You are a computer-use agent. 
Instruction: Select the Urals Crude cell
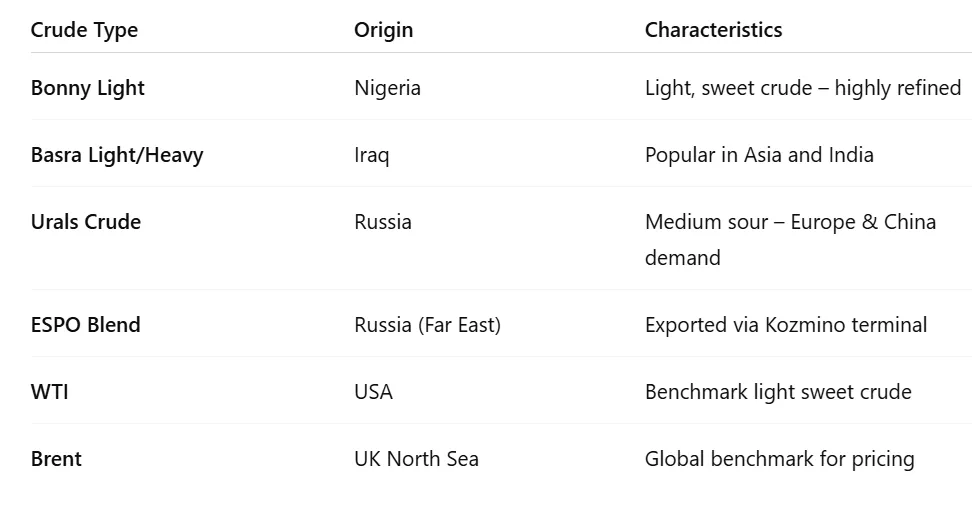(86, 222)
